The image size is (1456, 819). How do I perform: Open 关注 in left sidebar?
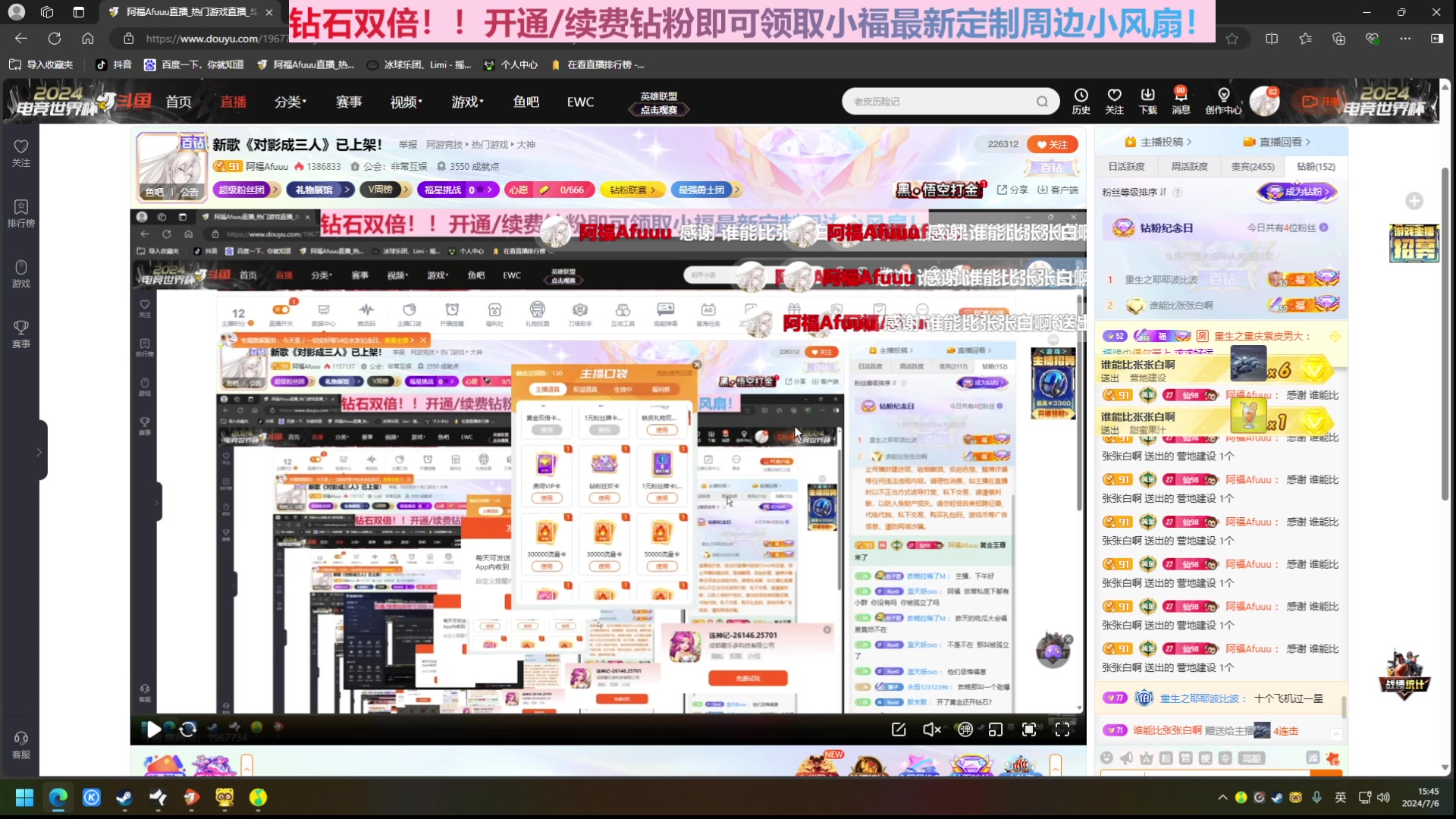coord(21,153)
